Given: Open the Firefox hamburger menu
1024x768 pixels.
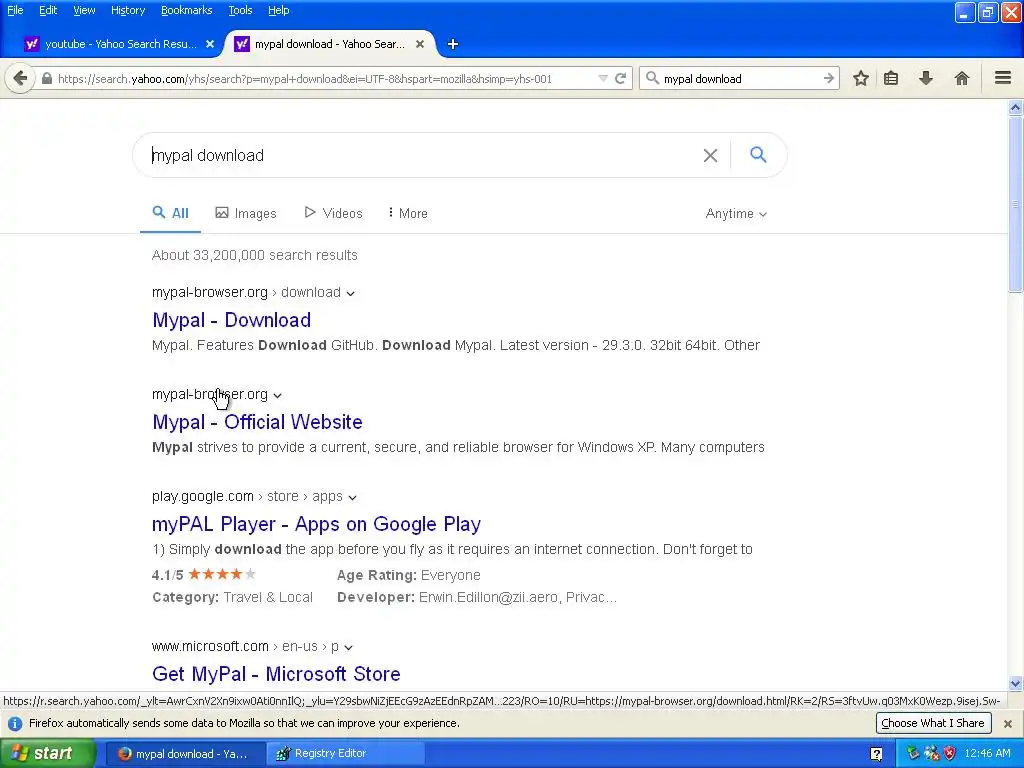Looking at the screenshot, I should (x=1003, y=78).
